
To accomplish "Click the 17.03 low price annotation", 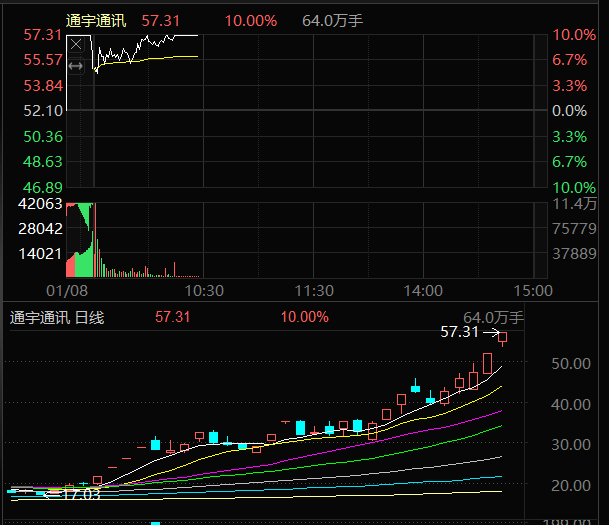I will (x=81, y=494).
